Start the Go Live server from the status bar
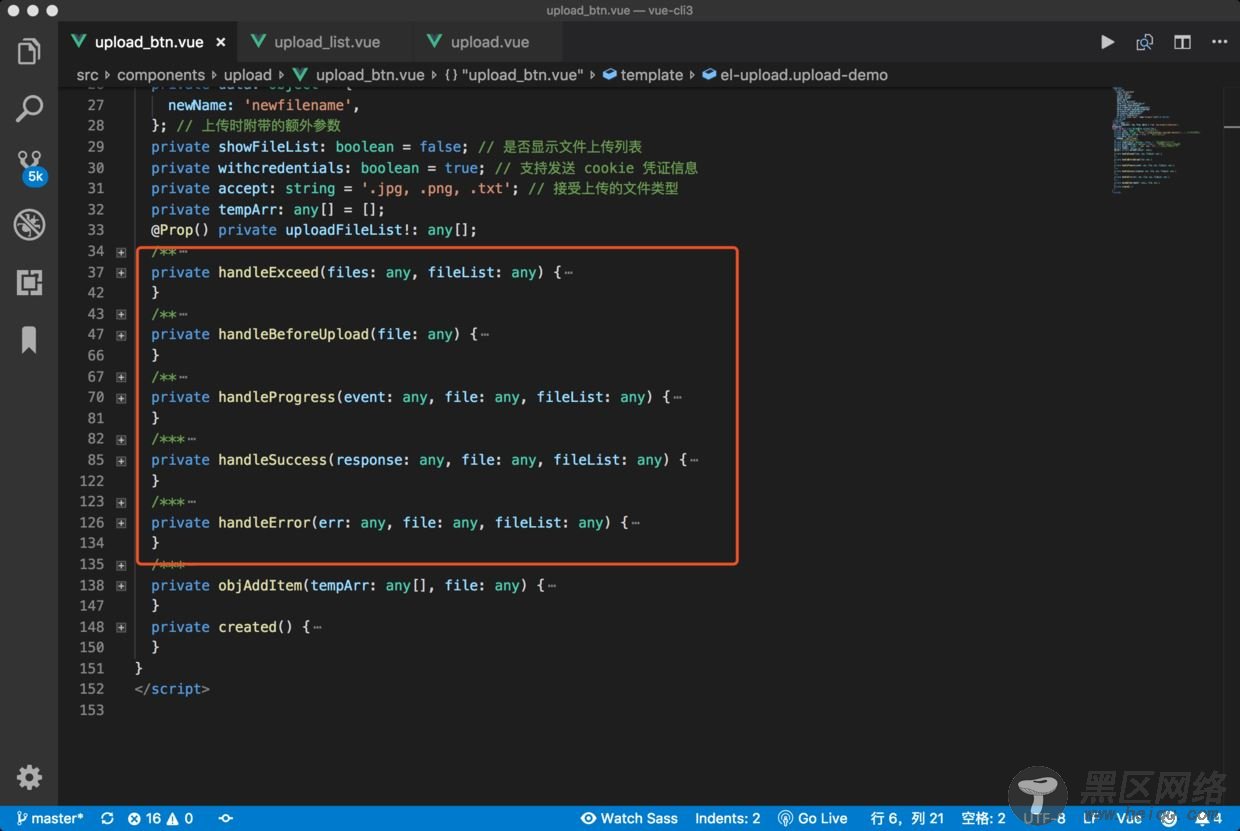This screenshot has width=1240, height=831. 812,818
